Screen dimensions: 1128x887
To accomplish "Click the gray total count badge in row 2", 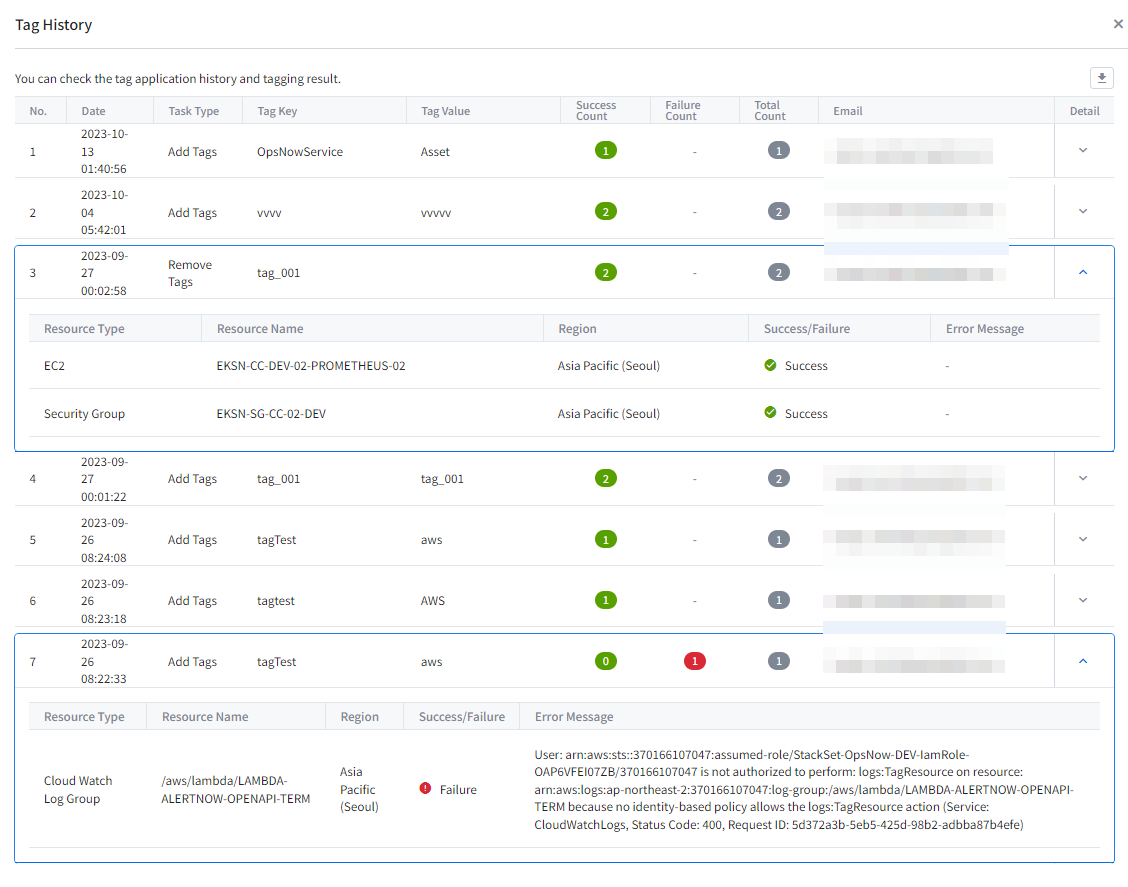I will 779,211.
